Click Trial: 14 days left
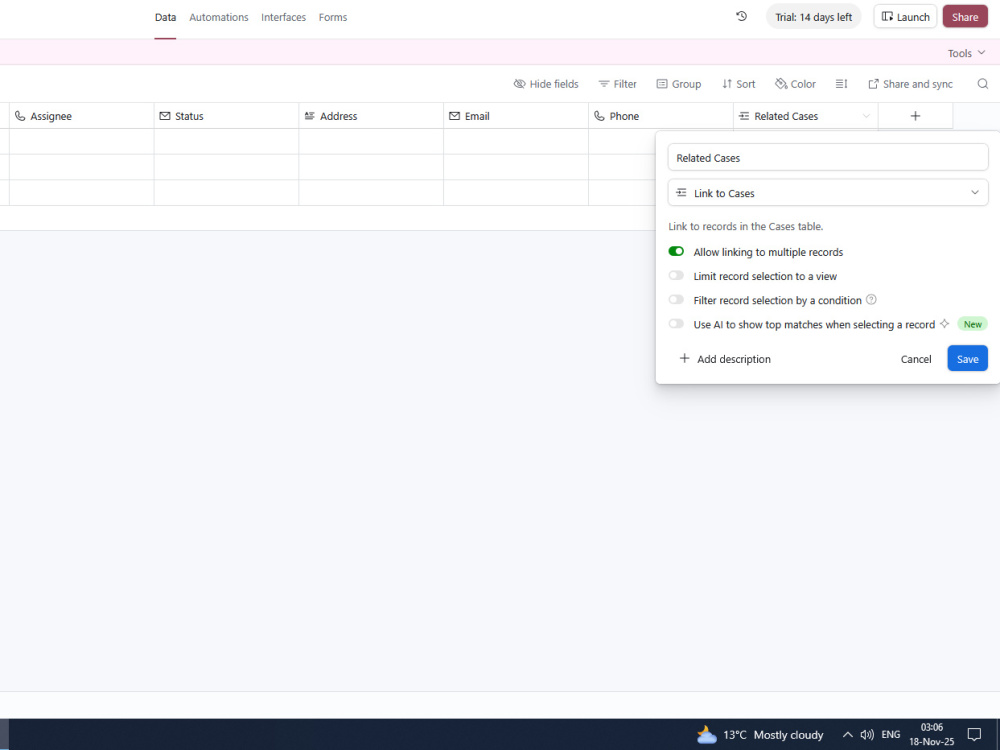 click(813, 17)
